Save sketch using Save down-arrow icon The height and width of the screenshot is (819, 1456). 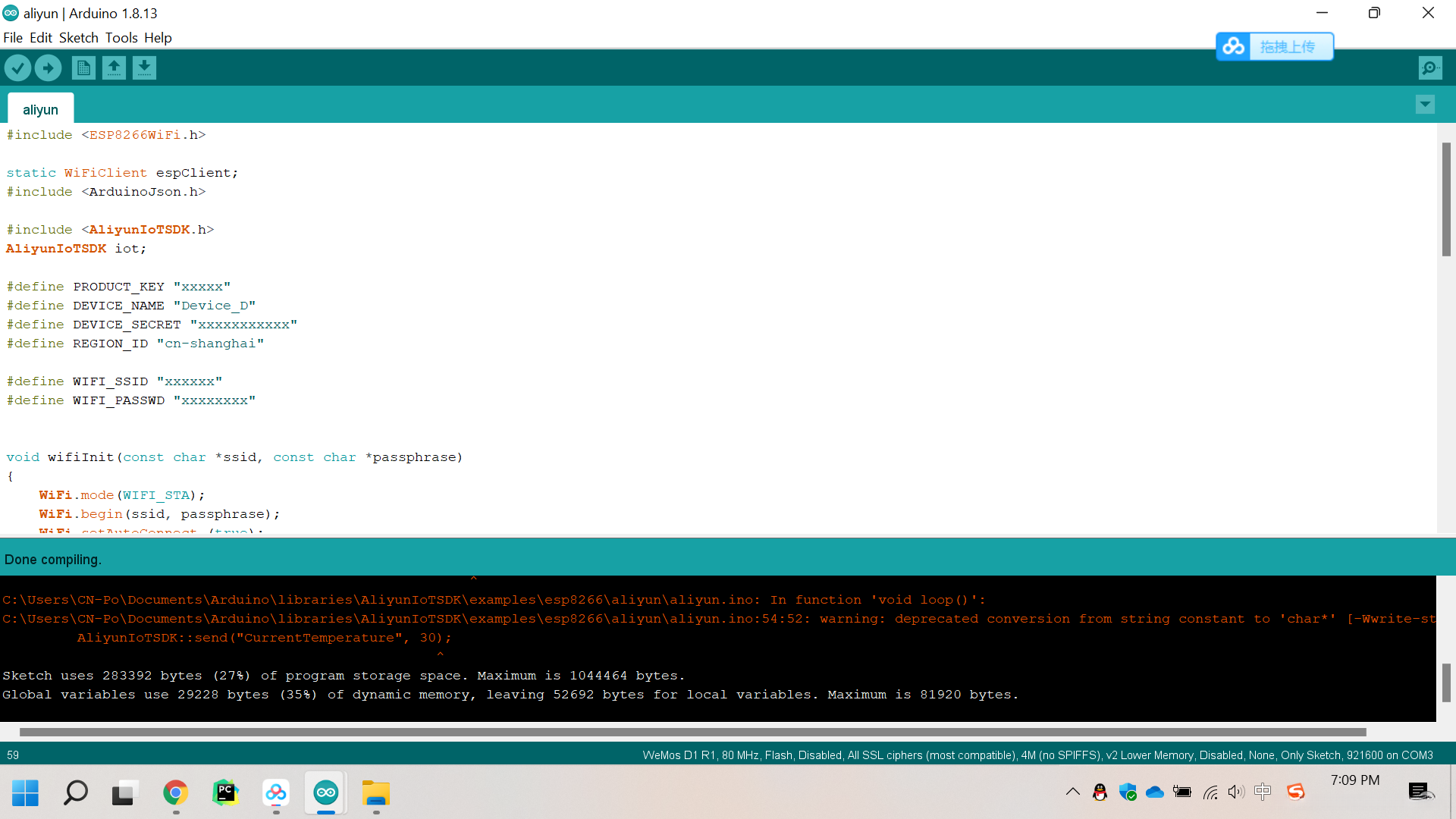click(x=144, y=68)
